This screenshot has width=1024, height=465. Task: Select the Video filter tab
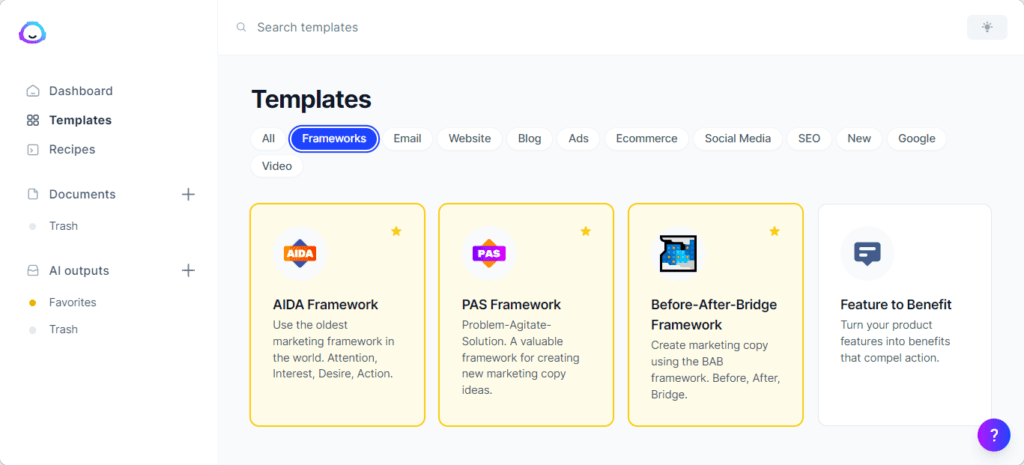277,166
